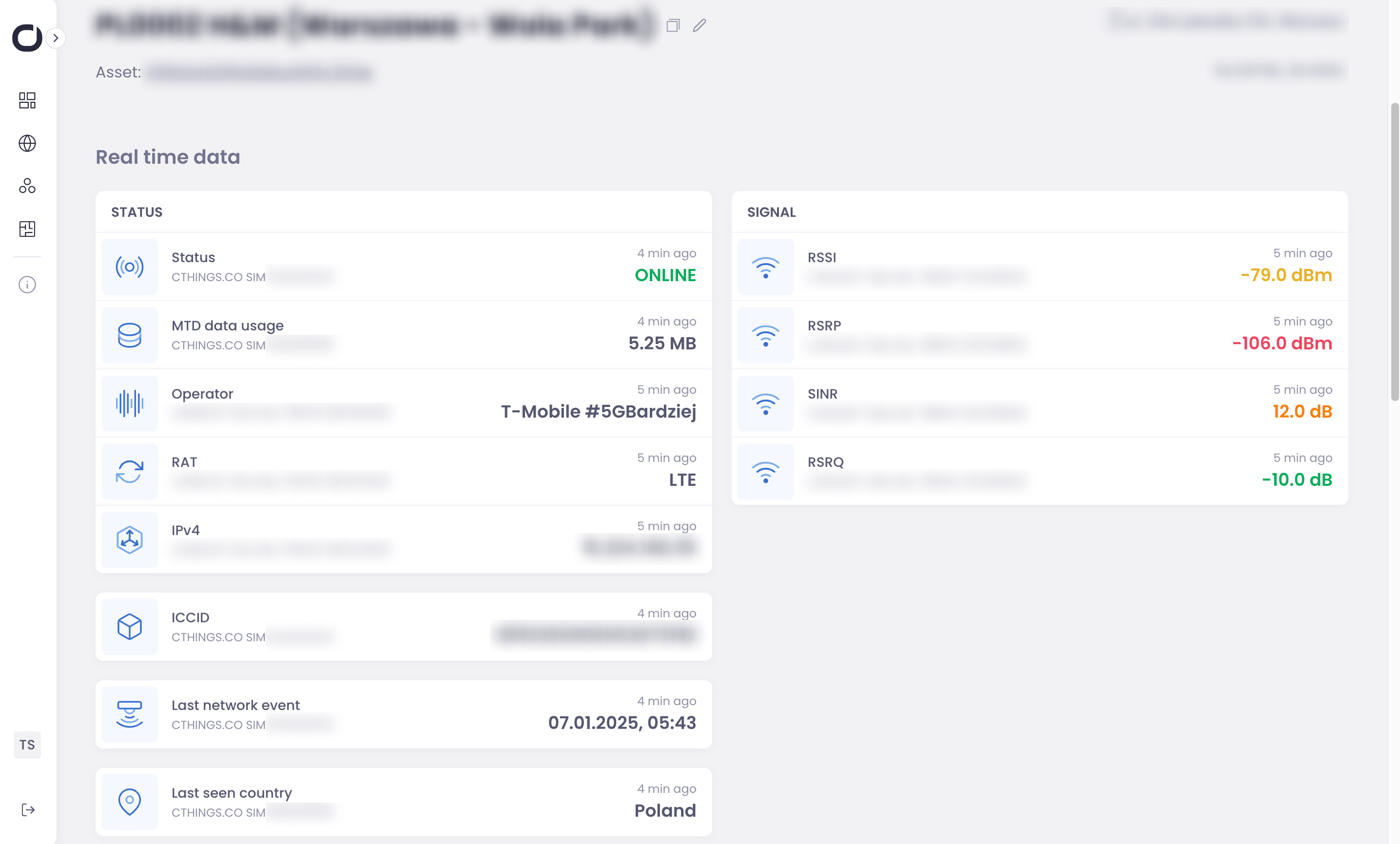Expand the sidebar with chevron arrow

click(x=56, y=38)
